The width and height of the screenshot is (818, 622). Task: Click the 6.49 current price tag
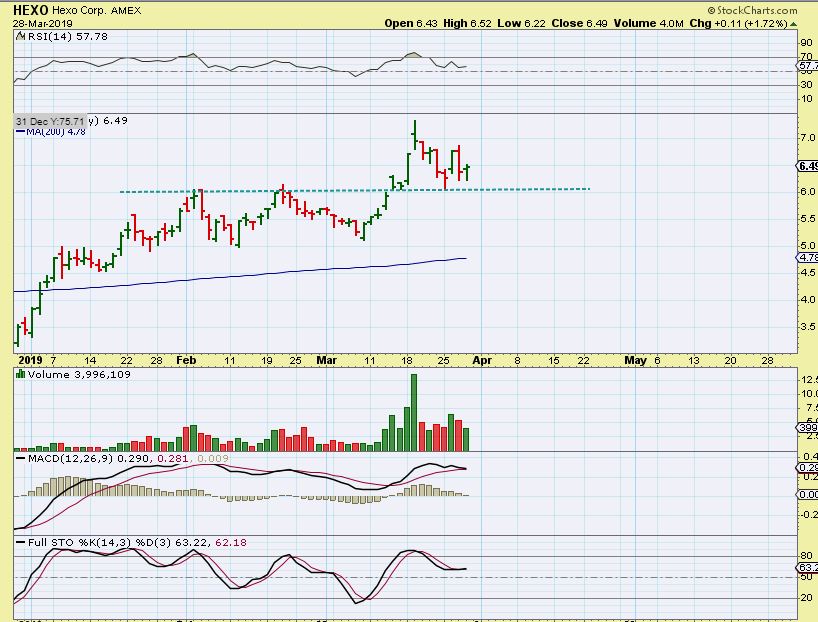[808, 166]
